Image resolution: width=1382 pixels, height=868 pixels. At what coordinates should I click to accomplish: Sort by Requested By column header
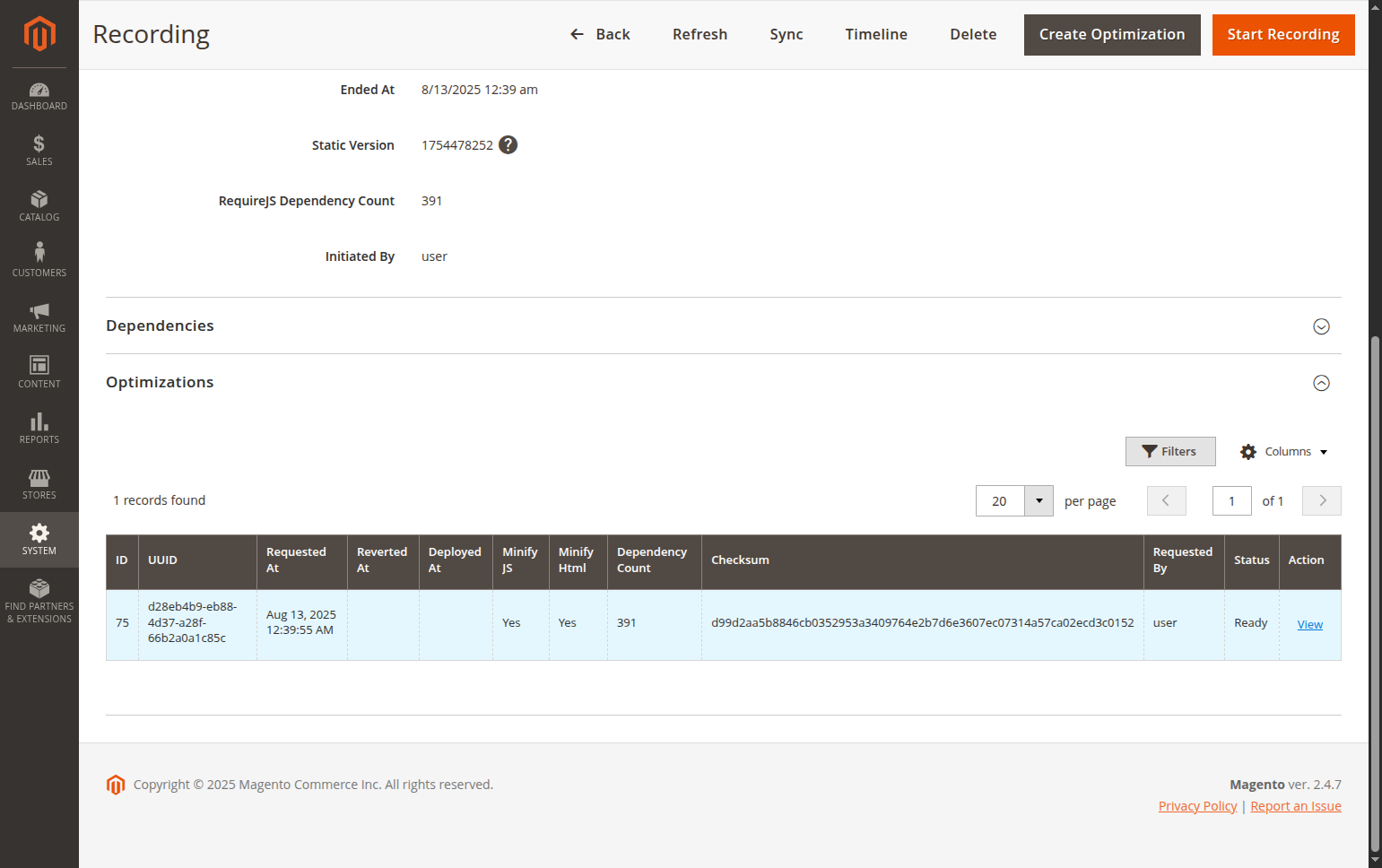tap(1184, 560)
